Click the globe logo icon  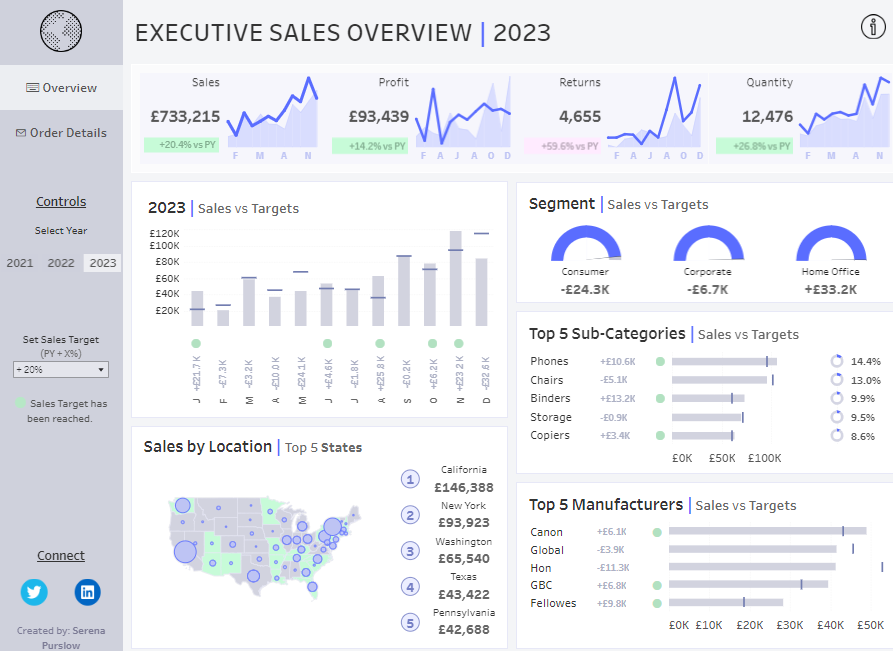pos(61,31)
